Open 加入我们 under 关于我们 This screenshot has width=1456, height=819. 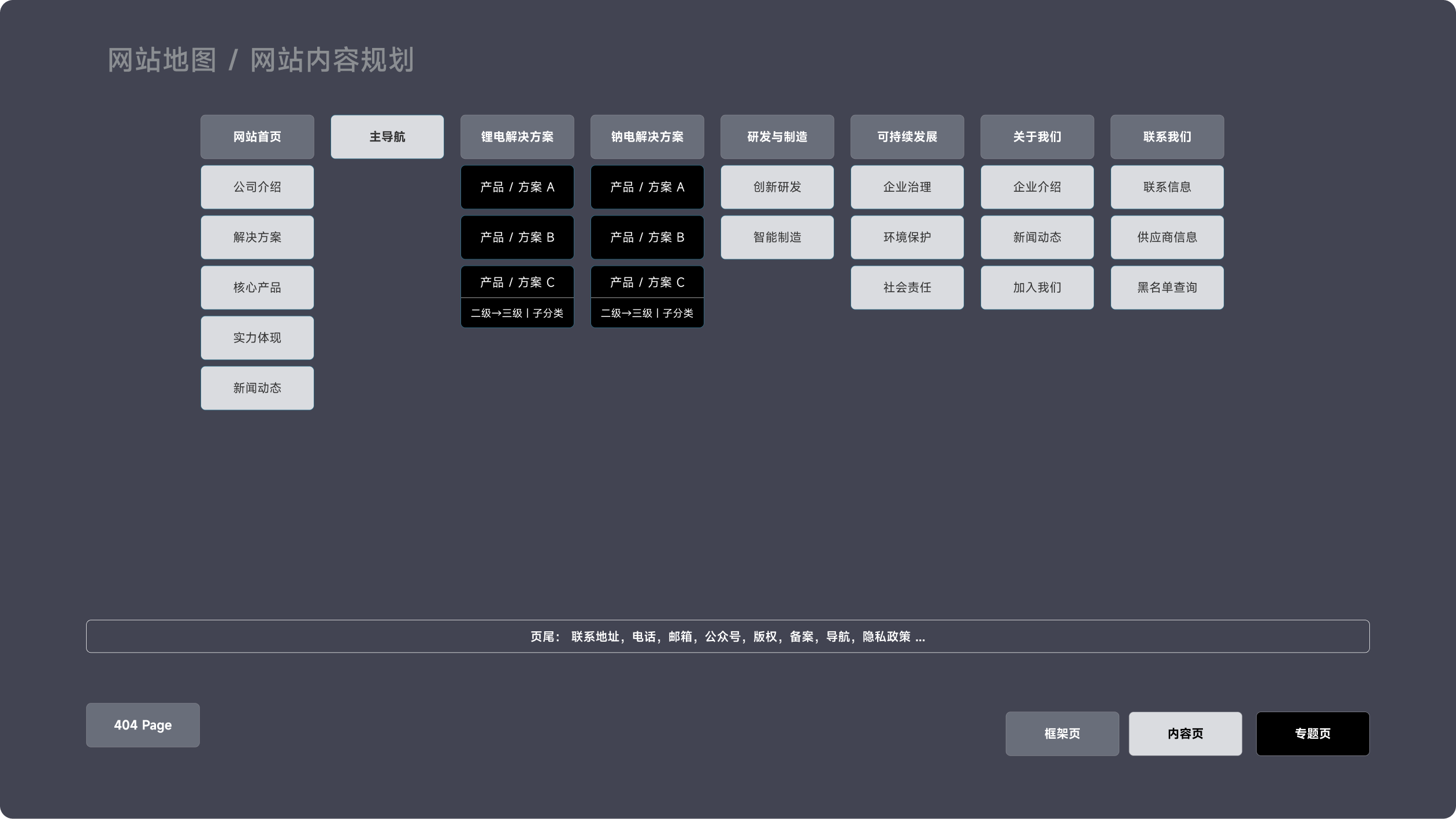(x=1037, y=288)
